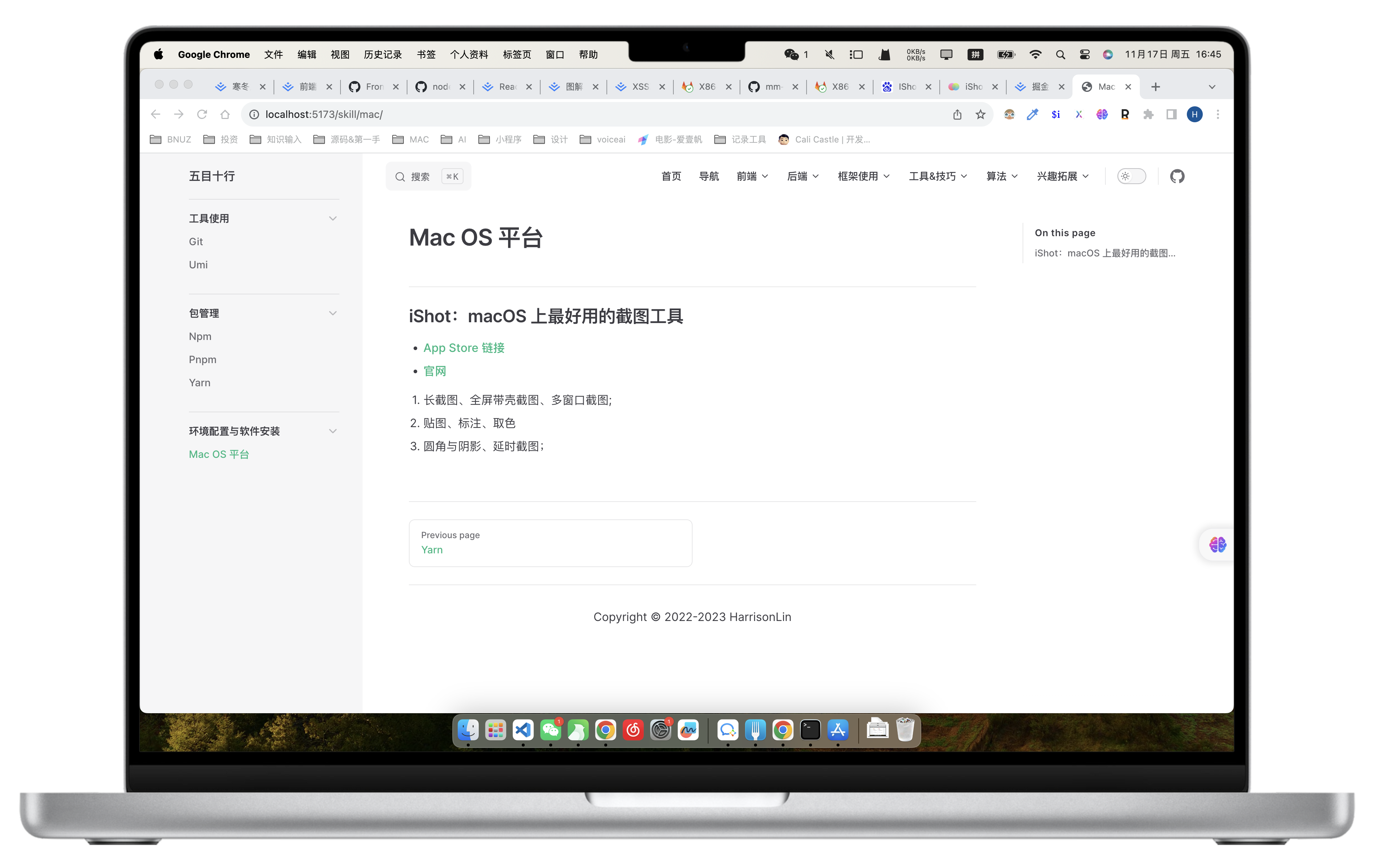Toggle the light/dark theme switch
Screen dimensions: 1375x868
(x=1131, y=176)
